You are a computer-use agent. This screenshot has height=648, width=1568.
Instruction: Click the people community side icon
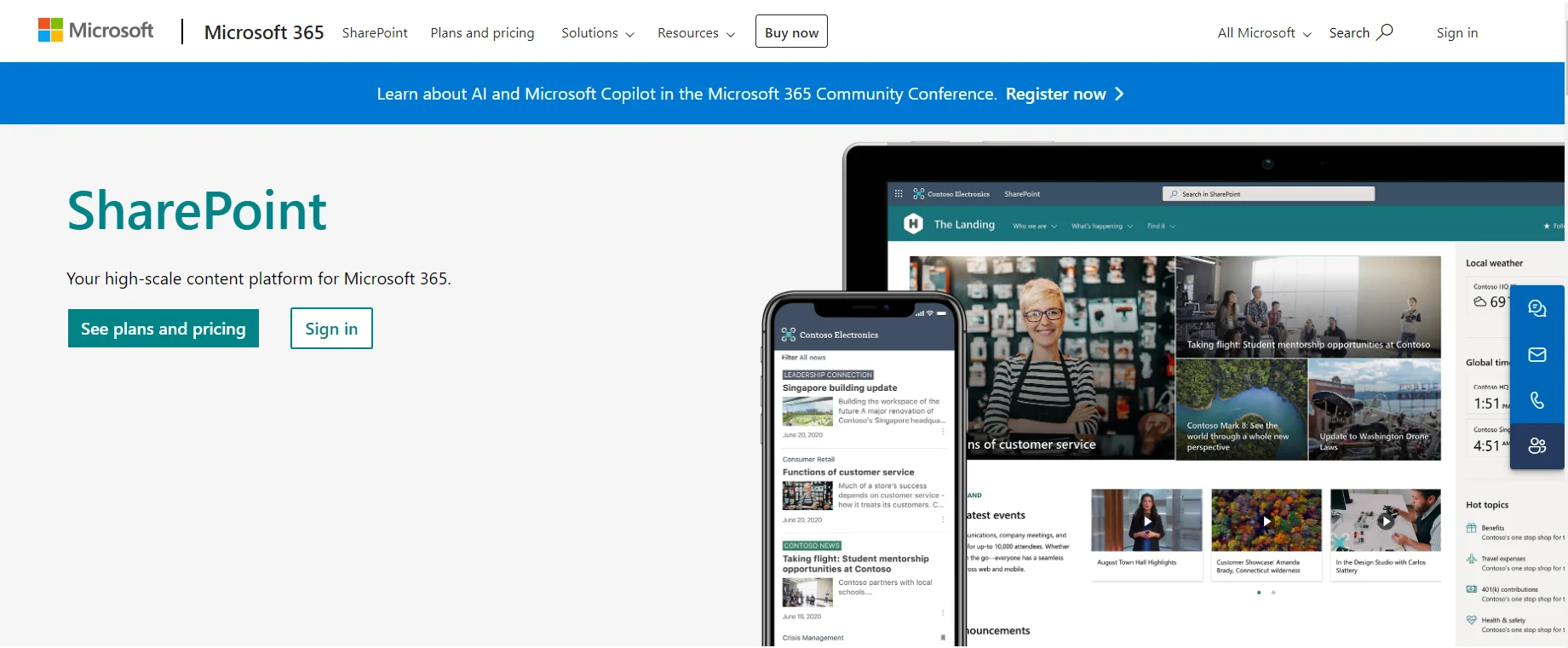click(x=1537, y=445)
